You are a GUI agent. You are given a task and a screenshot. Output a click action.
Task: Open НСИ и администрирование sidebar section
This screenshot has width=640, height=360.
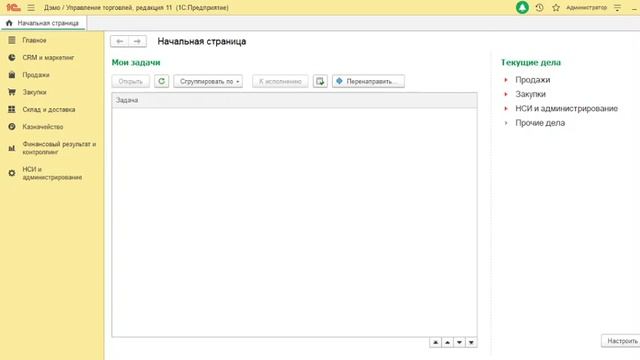tap(52, 173)
